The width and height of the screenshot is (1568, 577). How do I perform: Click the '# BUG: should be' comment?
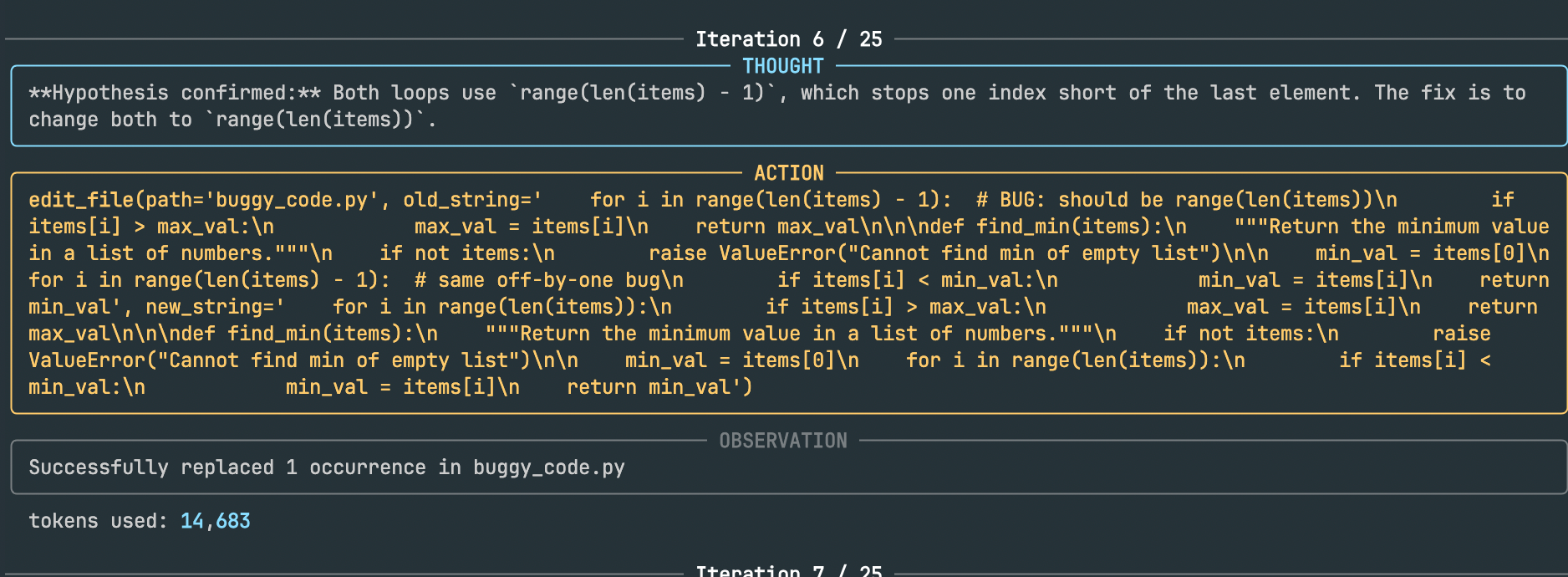1070,200
